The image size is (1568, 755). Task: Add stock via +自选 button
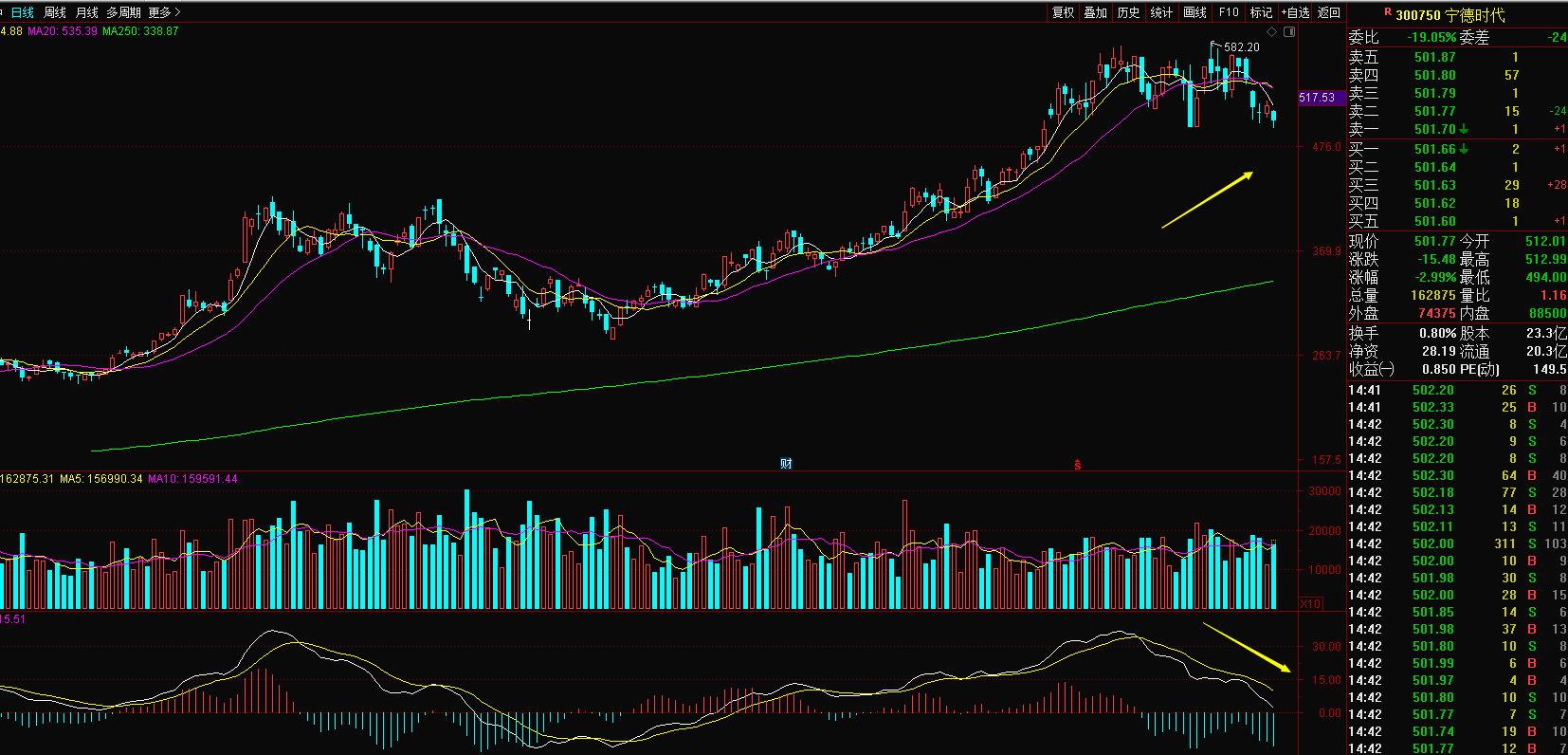[x=1296, y=12]
